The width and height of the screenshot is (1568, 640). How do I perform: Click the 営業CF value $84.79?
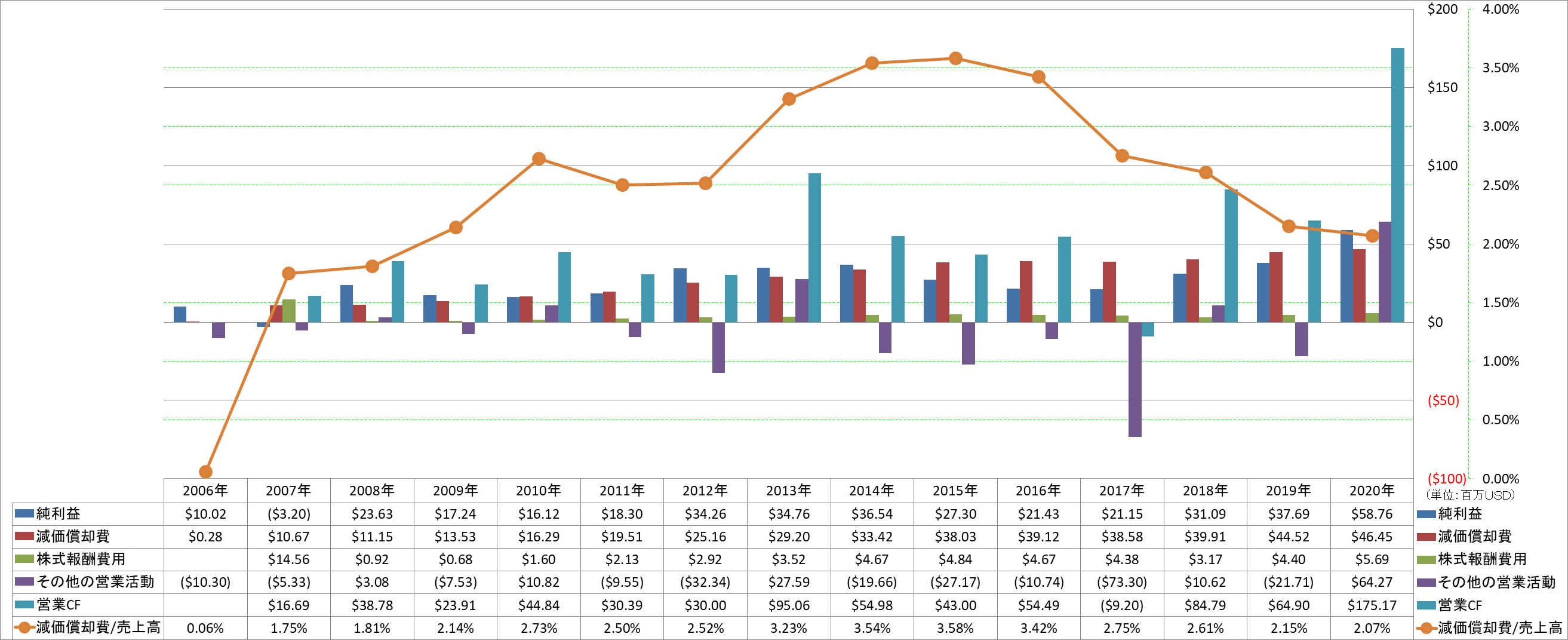pos(1205,605)
